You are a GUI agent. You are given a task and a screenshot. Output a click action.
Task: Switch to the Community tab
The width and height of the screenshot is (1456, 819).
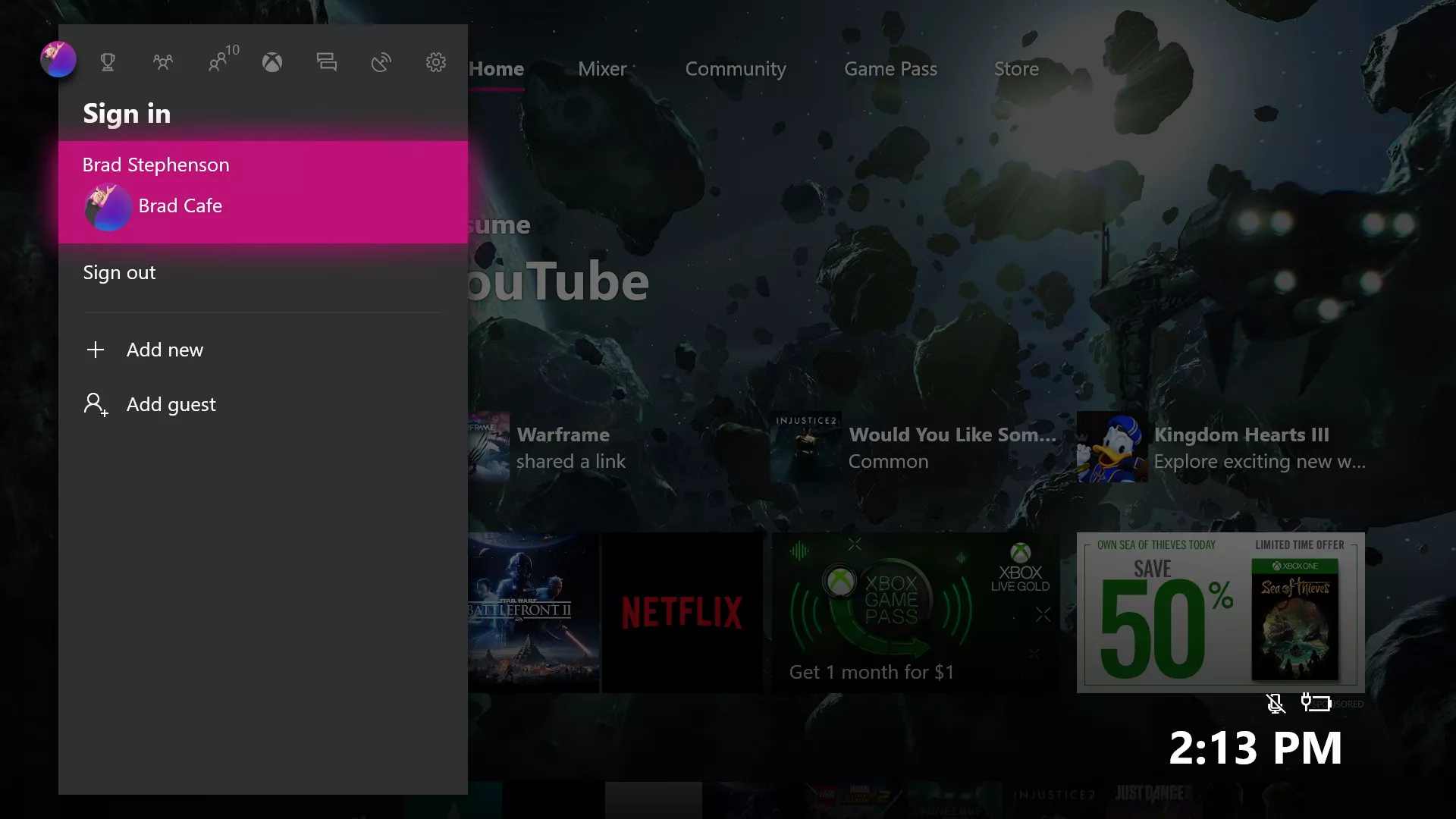736,69
